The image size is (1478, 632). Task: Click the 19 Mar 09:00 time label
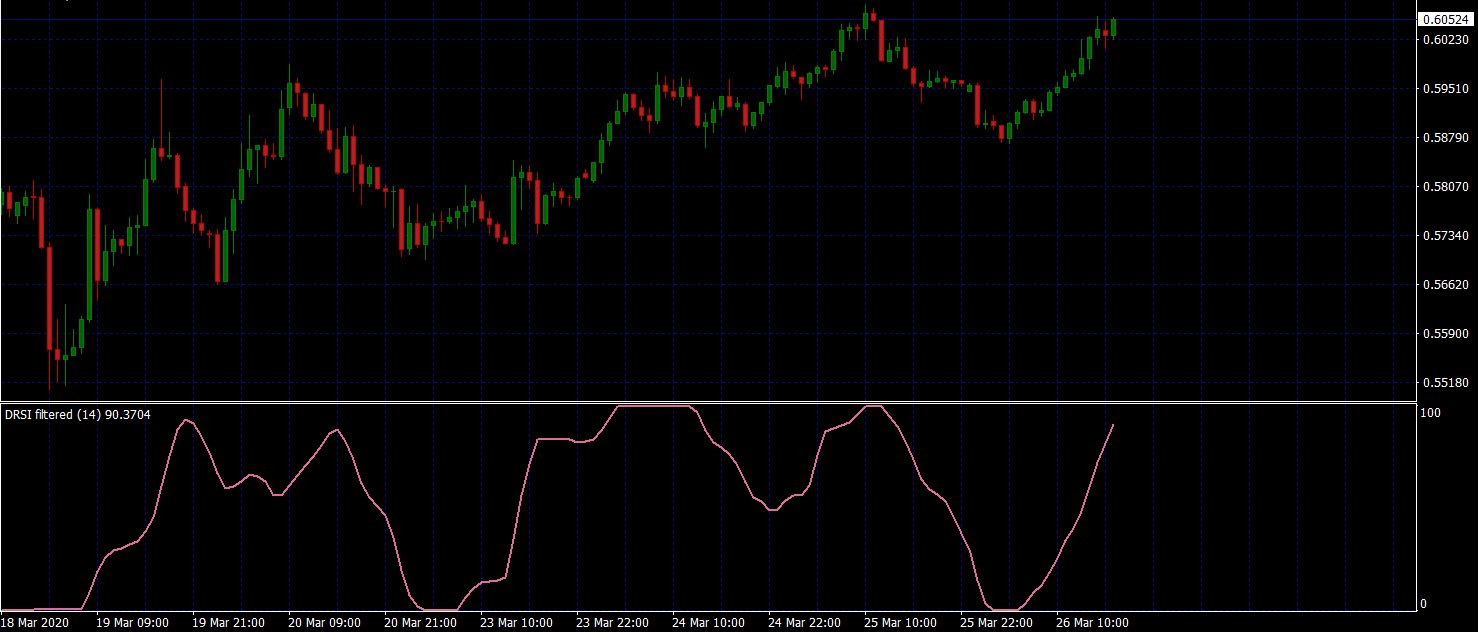coord(133,623)
